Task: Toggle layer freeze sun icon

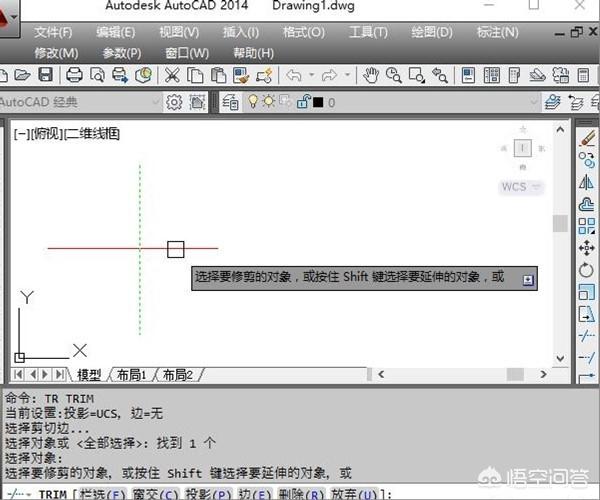Action: pyautogui.click(x=269, y=101)
